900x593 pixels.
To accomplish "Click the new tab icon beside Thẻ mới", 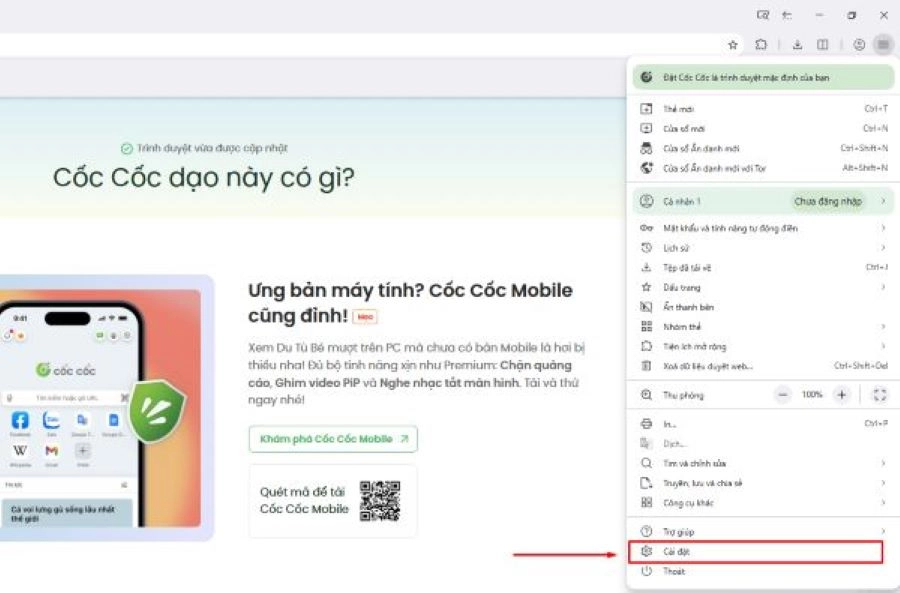I will click(x=646, y=108).
